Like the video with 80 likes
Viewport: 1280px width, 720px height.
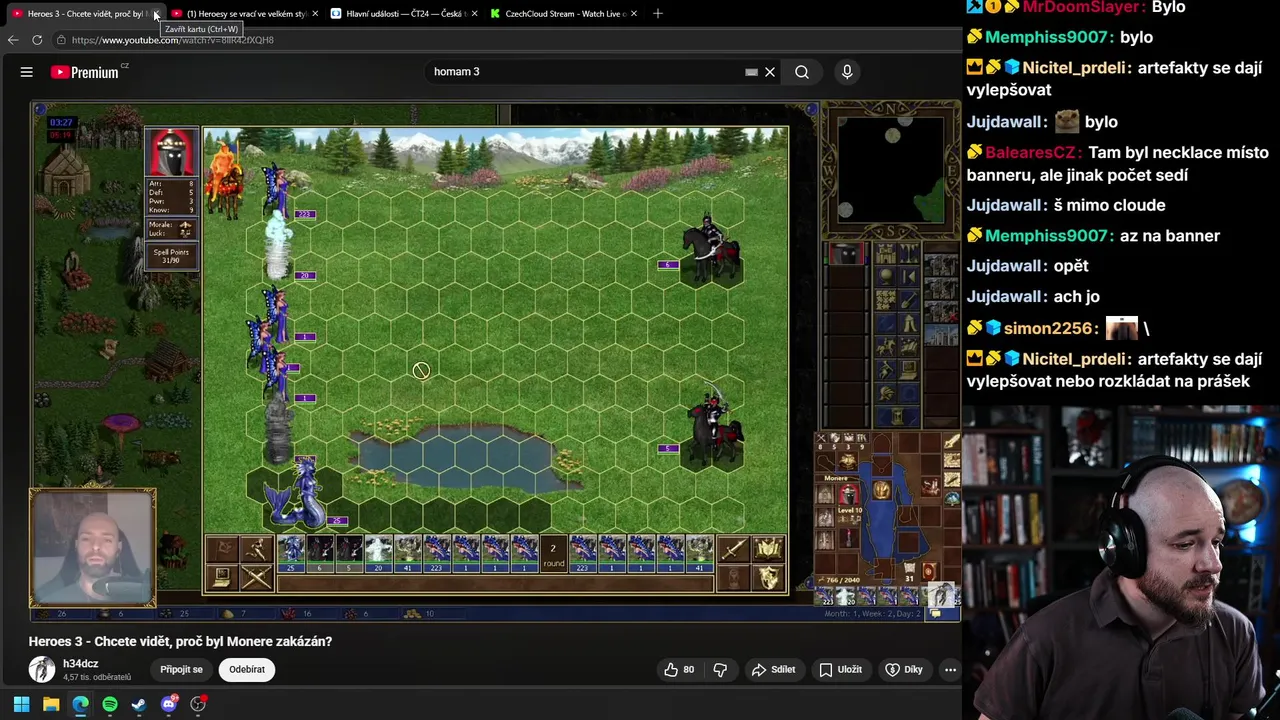[679, 669]
